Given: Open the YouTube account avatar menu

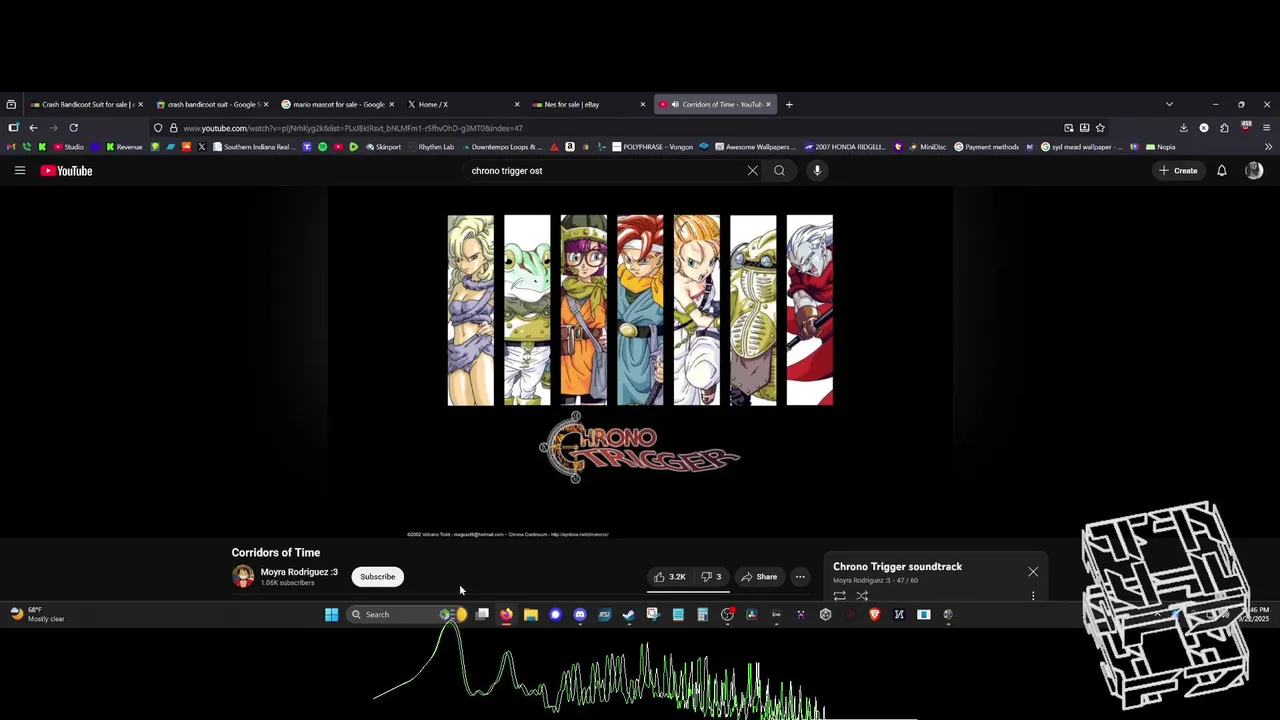Looking at the screenshot, I should point(1254,171).
